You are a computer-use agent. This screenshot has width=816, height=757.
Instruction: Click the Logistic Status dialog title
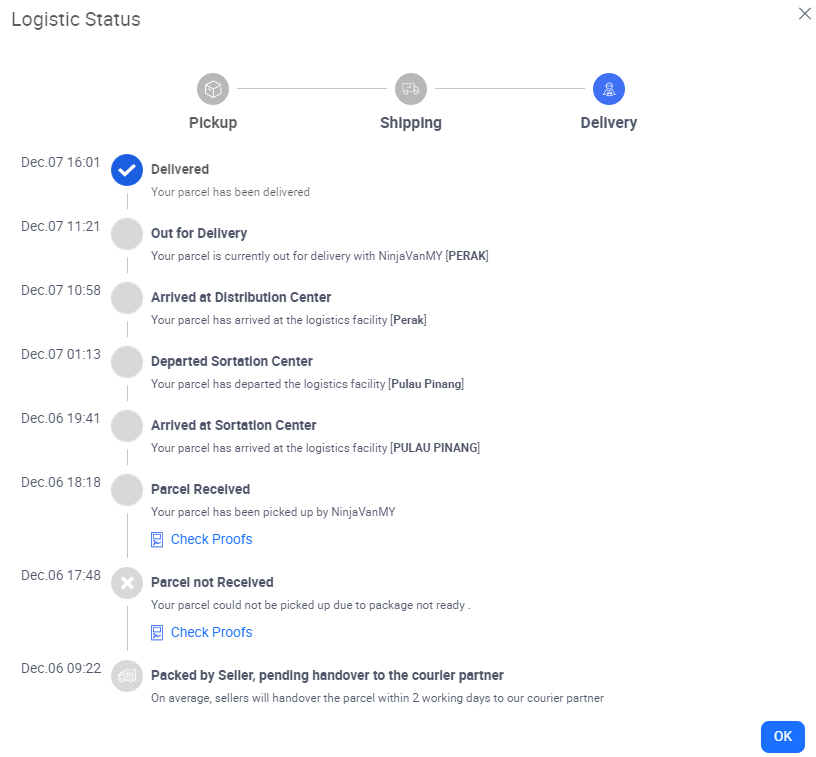click(x=75, y=19)
